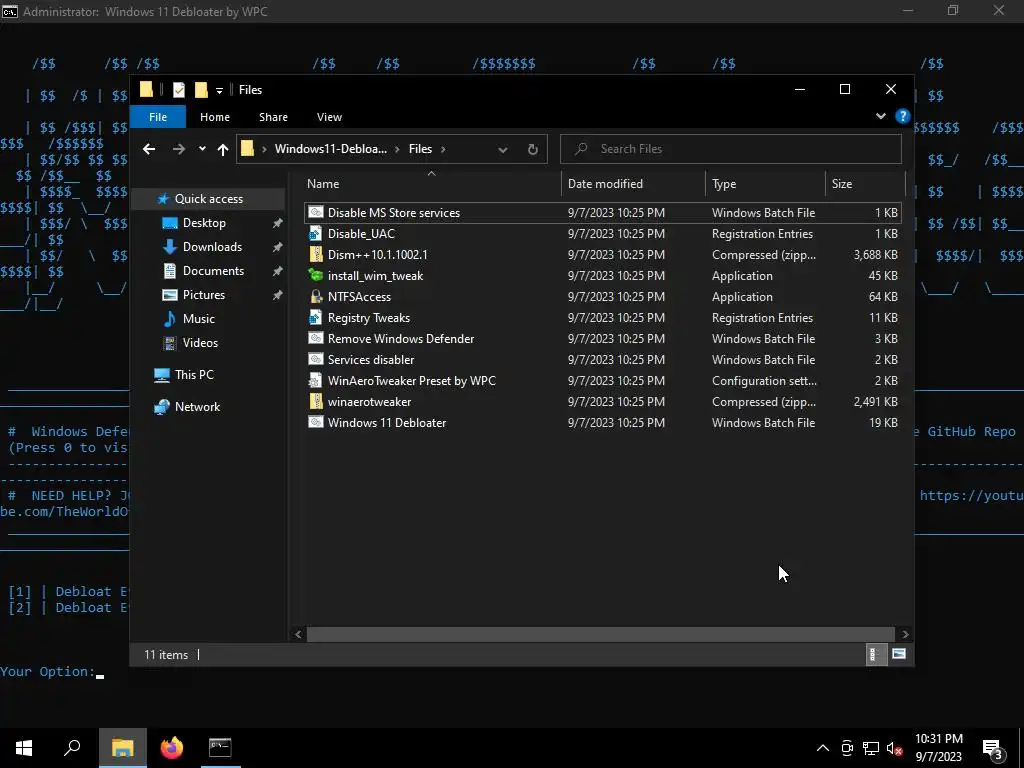Refresh the Files folder view
This screenshot has height=768, width=1024.
[x=533, y=149]
